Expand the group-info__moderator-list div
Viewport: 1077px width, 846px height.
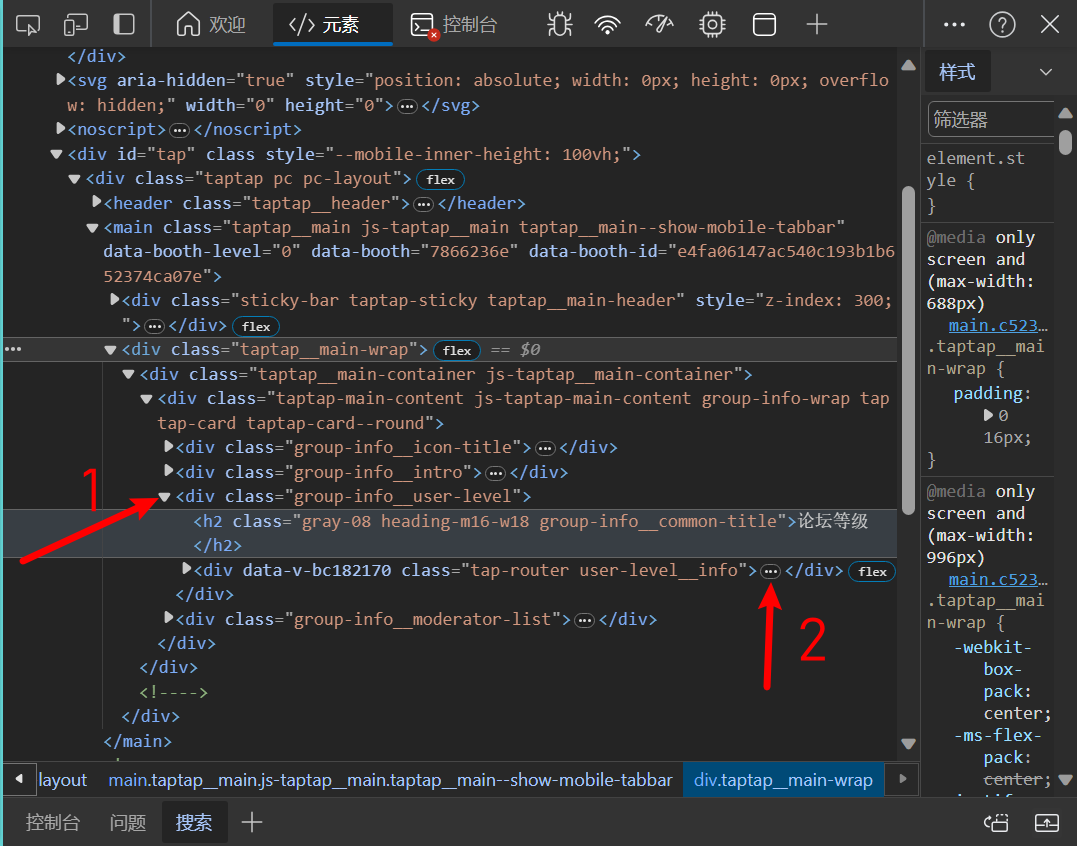[x=169, y=618]
